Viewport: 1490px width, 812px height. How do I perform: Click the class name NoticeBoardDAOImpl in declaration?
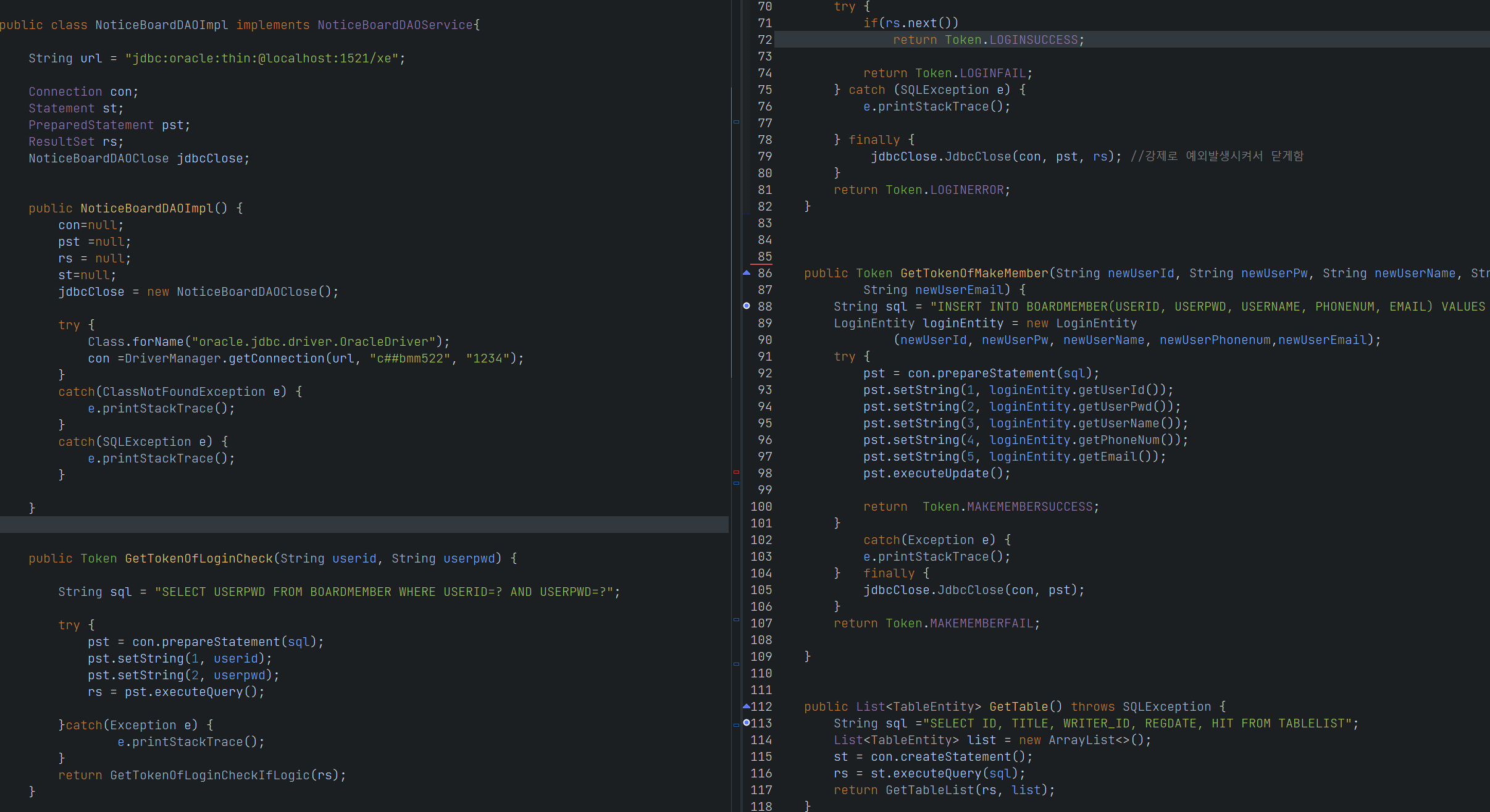[162, 25]
